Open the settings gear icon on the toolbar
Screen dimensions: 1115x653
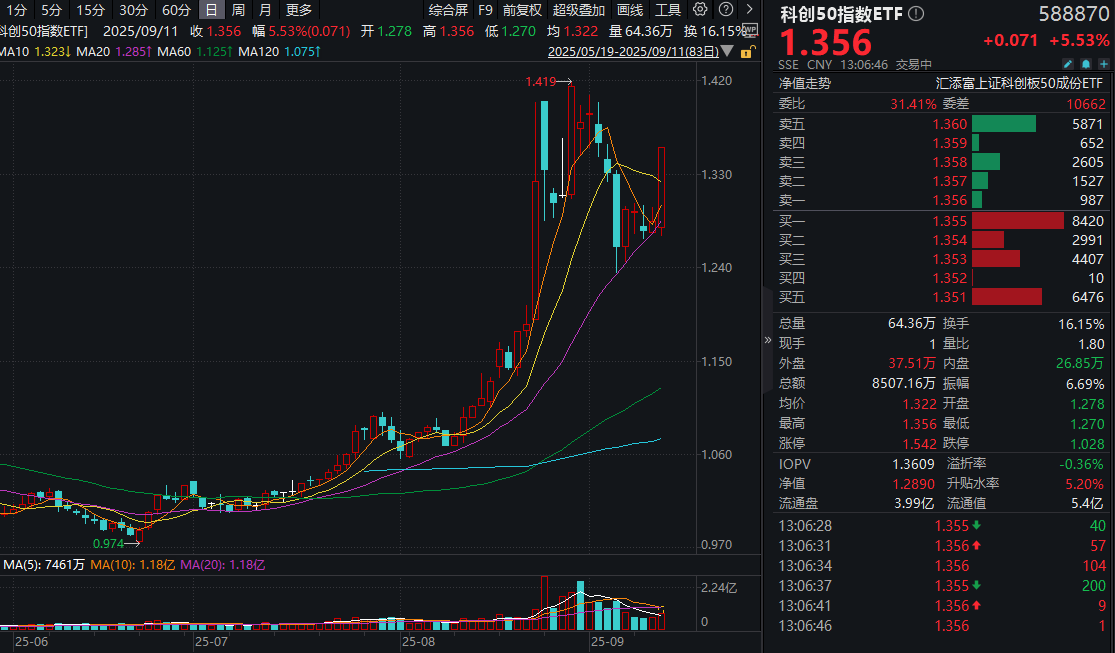(698, 10)
